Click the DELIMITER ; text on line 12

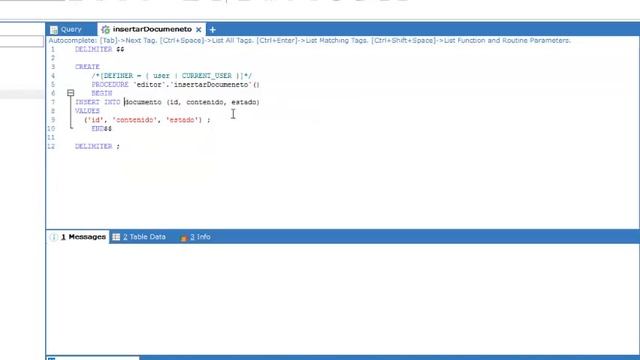point(98,146)
